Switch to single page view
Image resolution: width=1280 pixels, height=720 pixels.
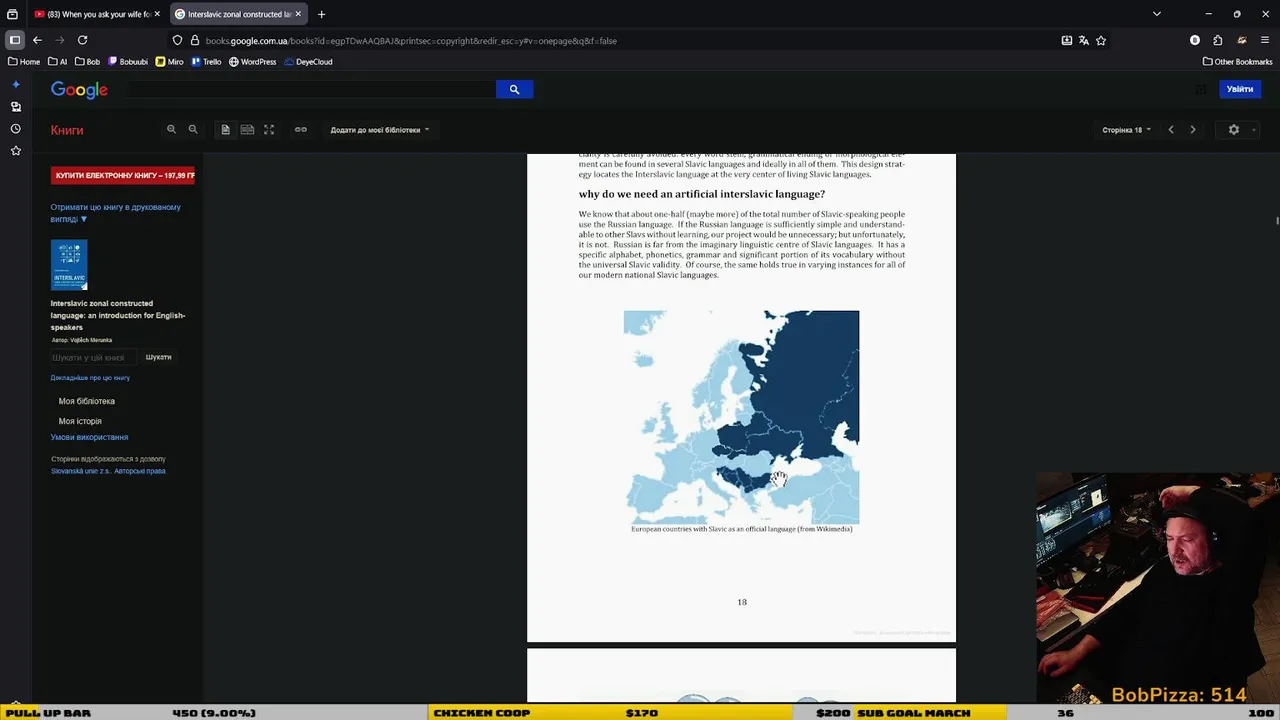tap(225, 129)
